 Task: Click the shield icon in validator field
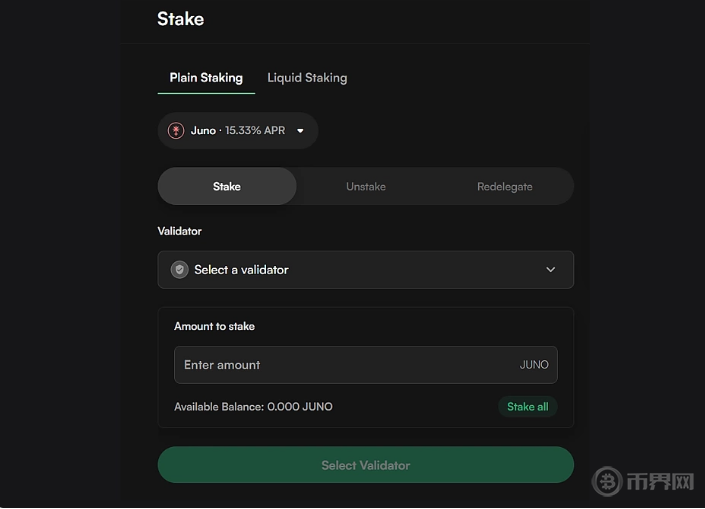(x=179, y=270)
